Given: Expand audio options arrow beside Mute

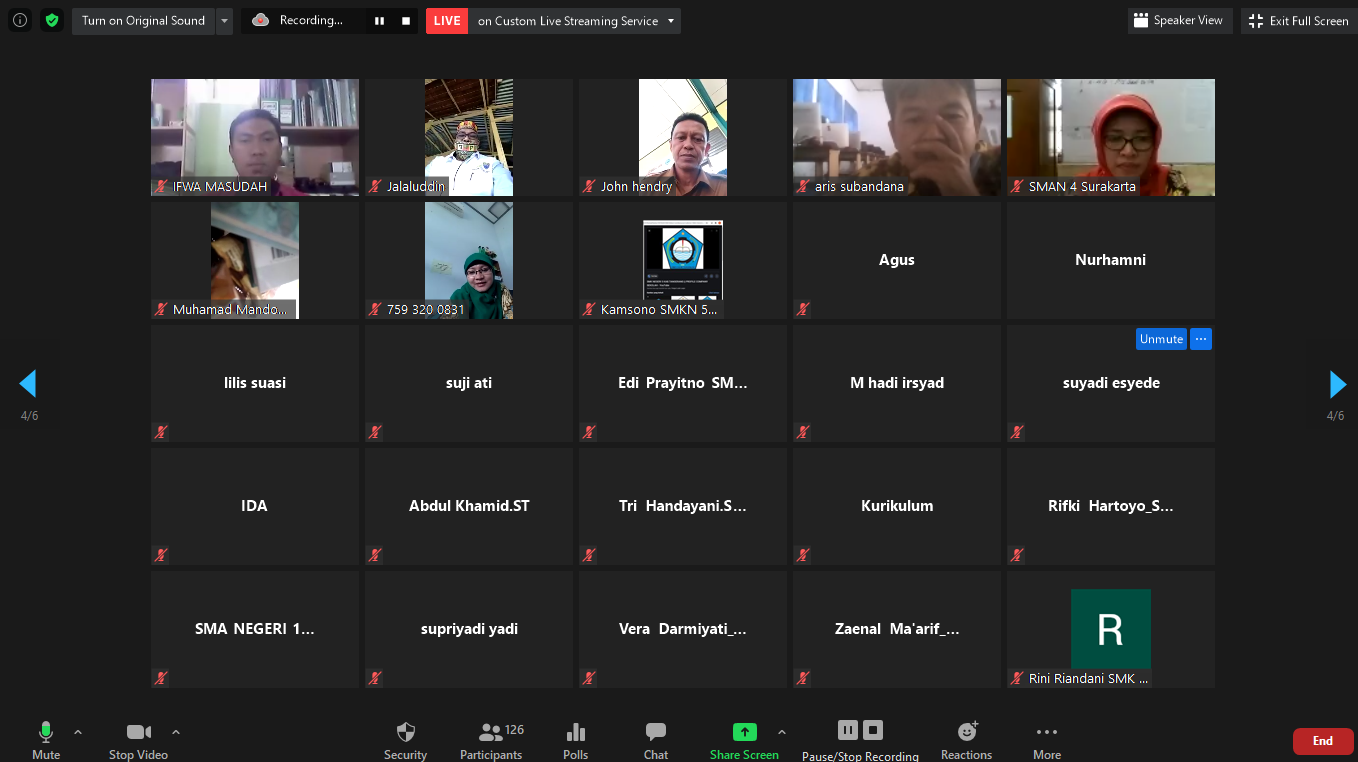Looking at the screenshot, I should (78, 732).
